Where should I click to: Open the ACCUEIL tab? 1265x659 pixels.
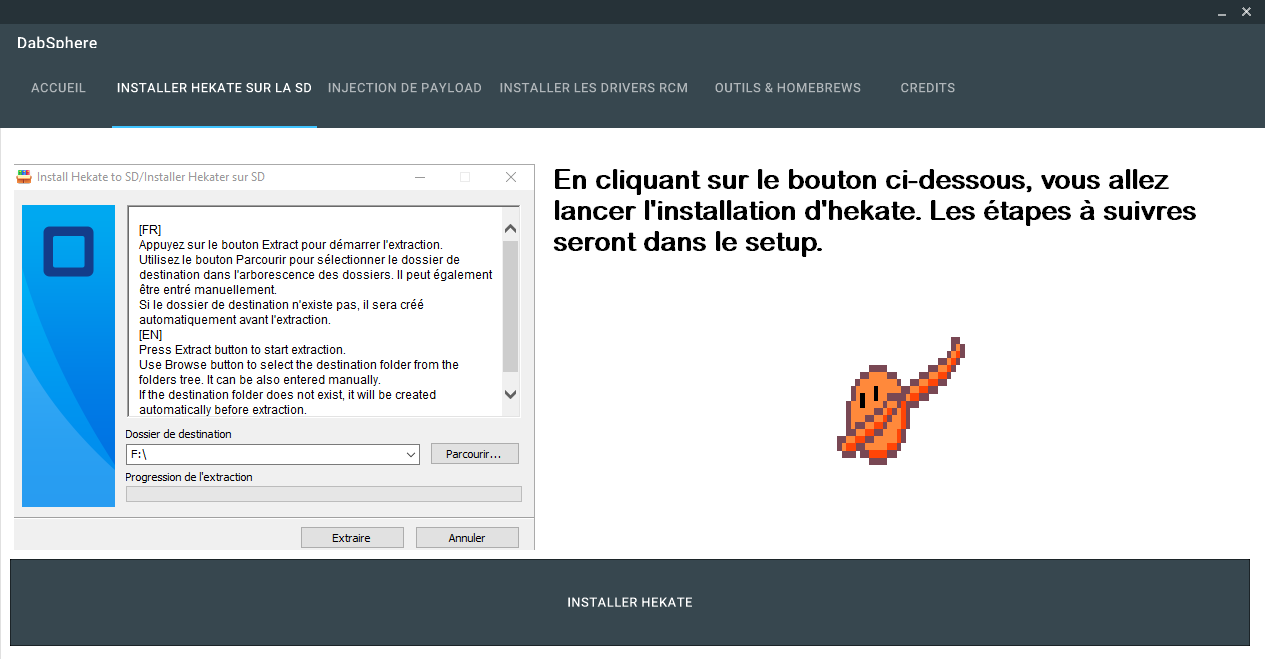coord(58,88)
